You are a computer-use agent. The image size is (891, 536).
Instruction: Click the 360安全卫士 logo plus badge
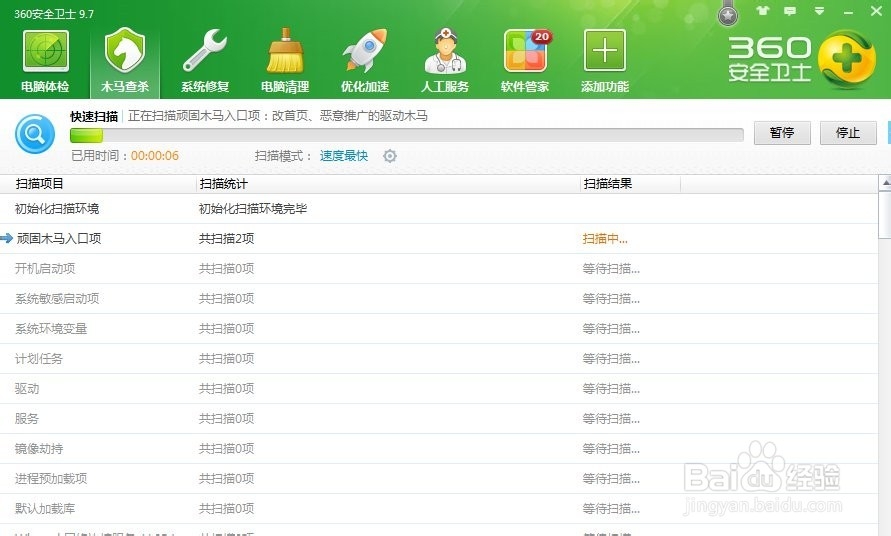point(847,59)
